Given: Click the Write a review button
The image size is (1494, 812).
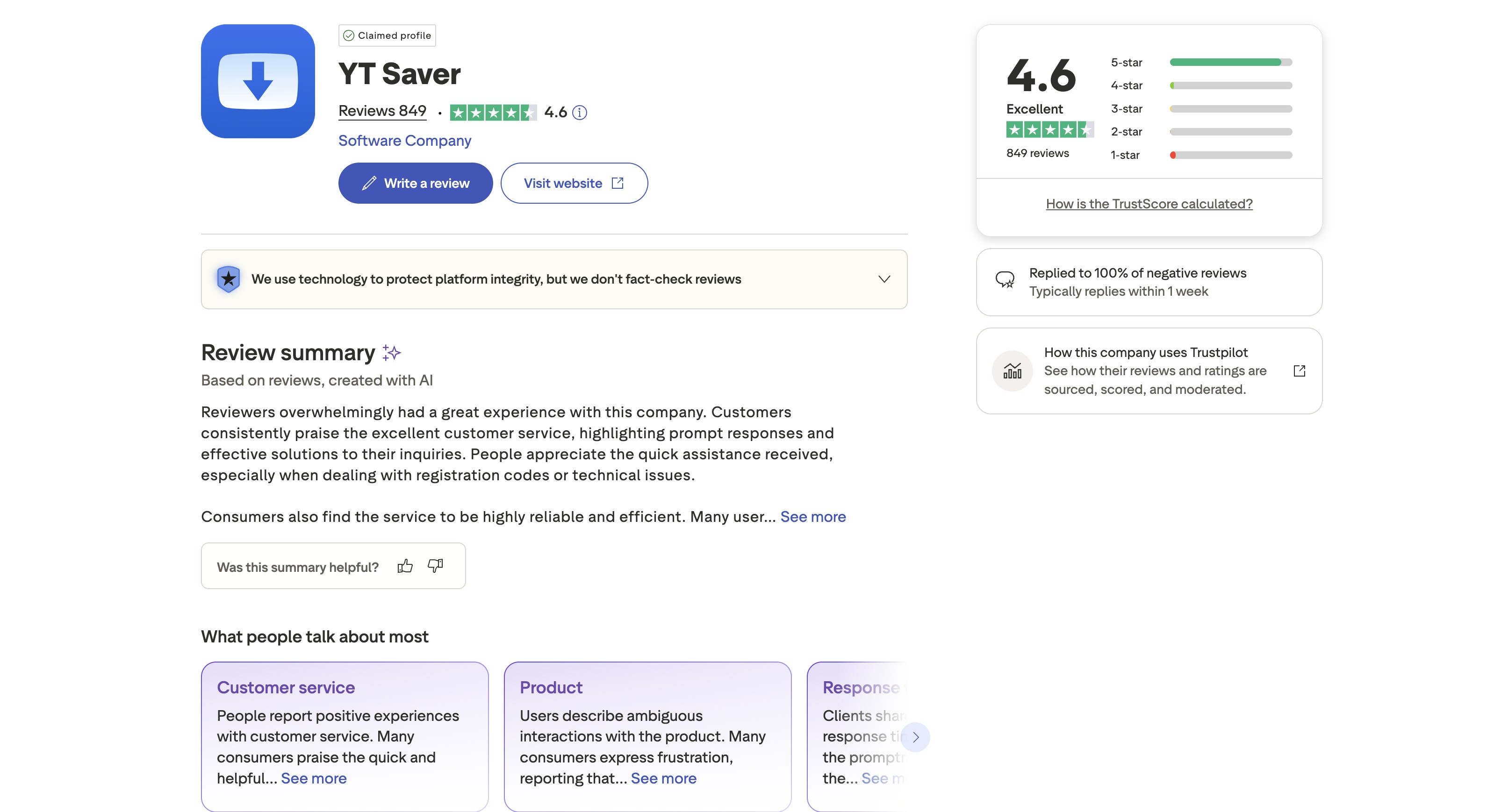Looking at the screenshot, I should tap(415, 183).
